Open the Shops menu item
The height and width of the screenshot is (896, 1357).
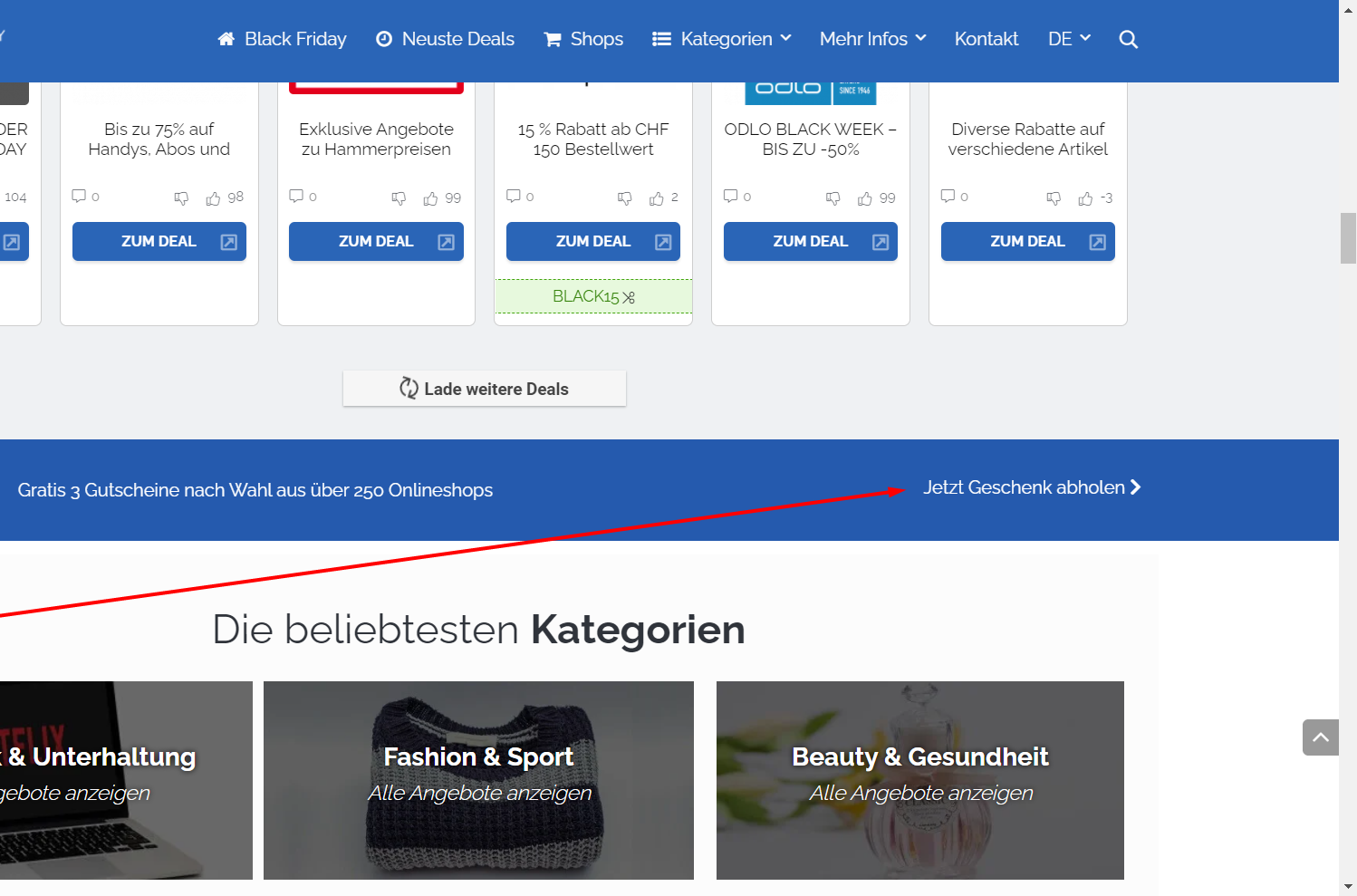(x=583, y=39)
